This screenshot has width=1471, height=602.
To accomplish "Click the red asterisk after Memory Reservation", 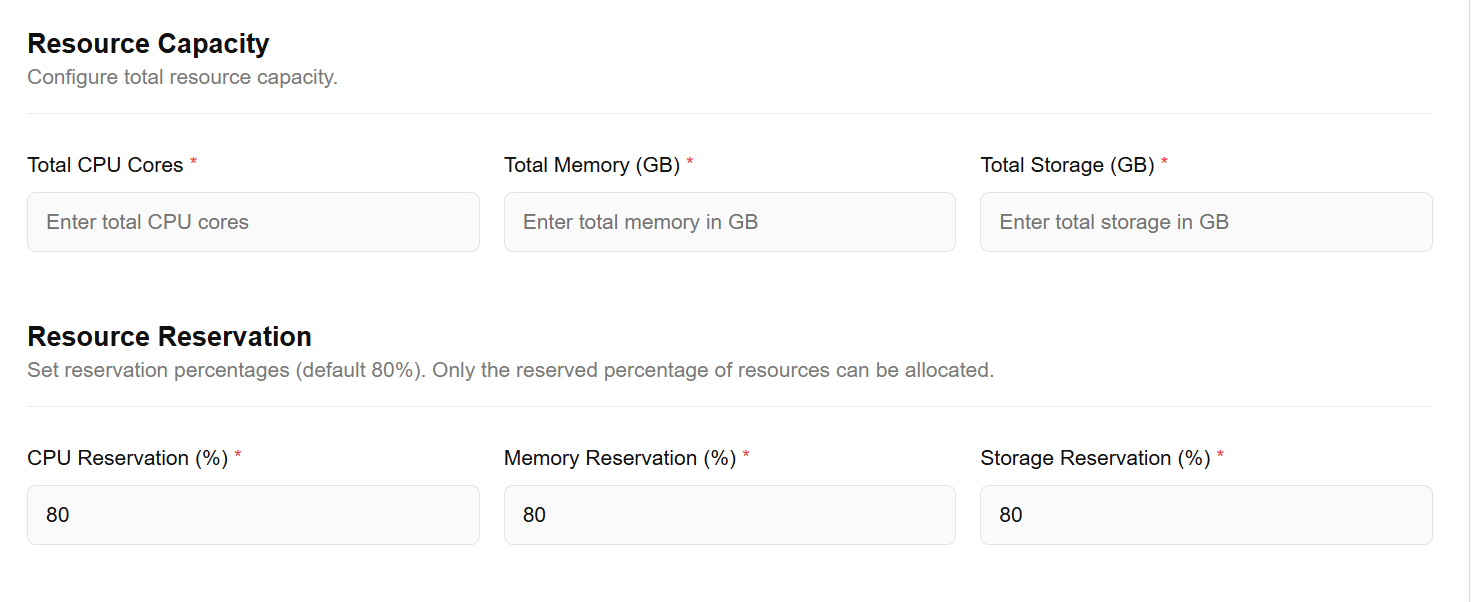I will (x=746, y=455).
